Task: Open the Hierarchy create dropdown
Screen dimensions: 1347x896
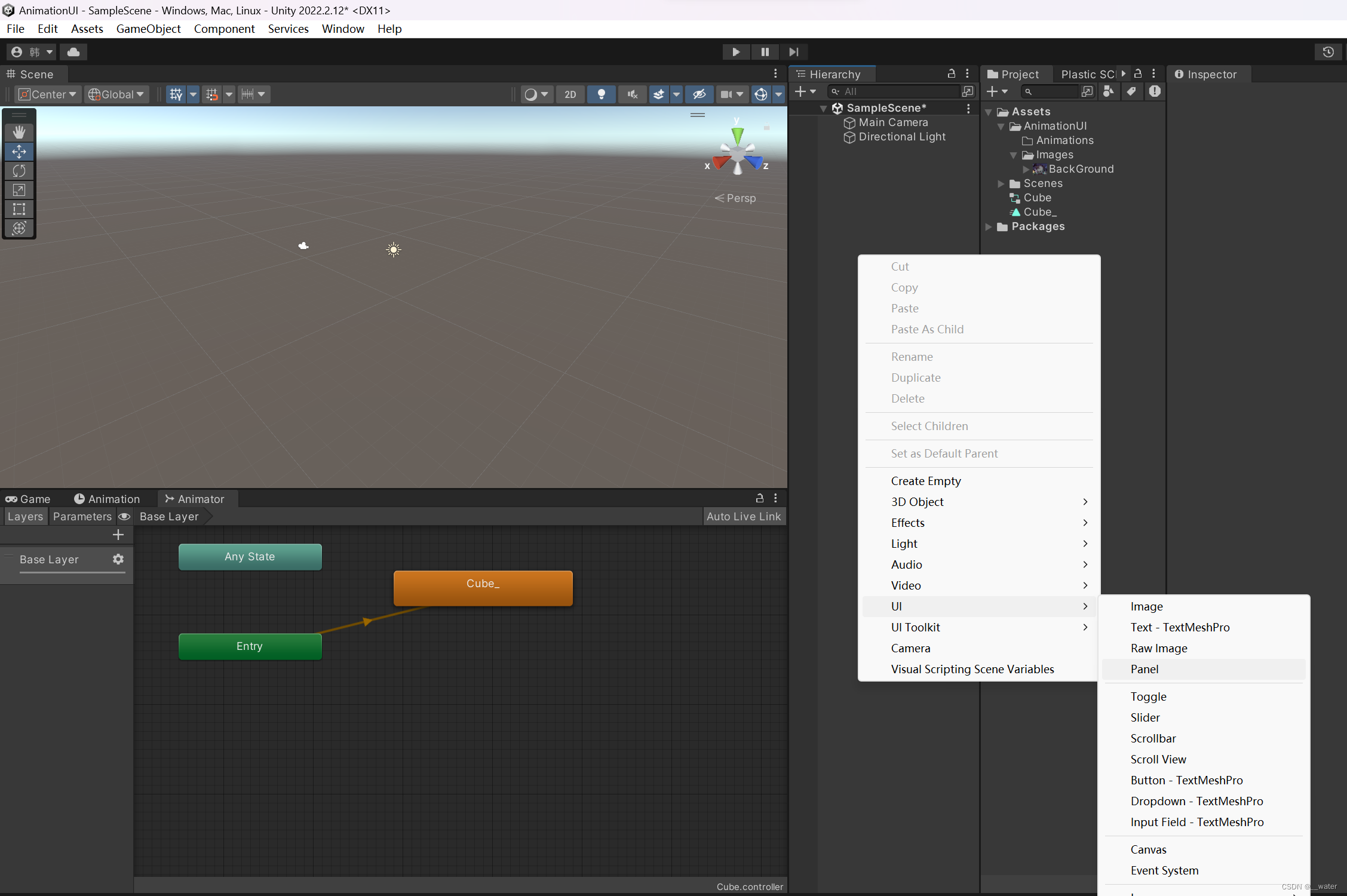Action: (x=805, y=91)
